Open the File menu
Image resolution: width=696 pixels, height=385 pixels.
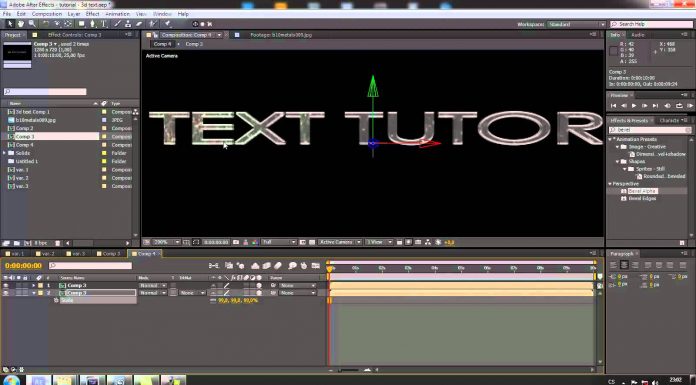7,14
